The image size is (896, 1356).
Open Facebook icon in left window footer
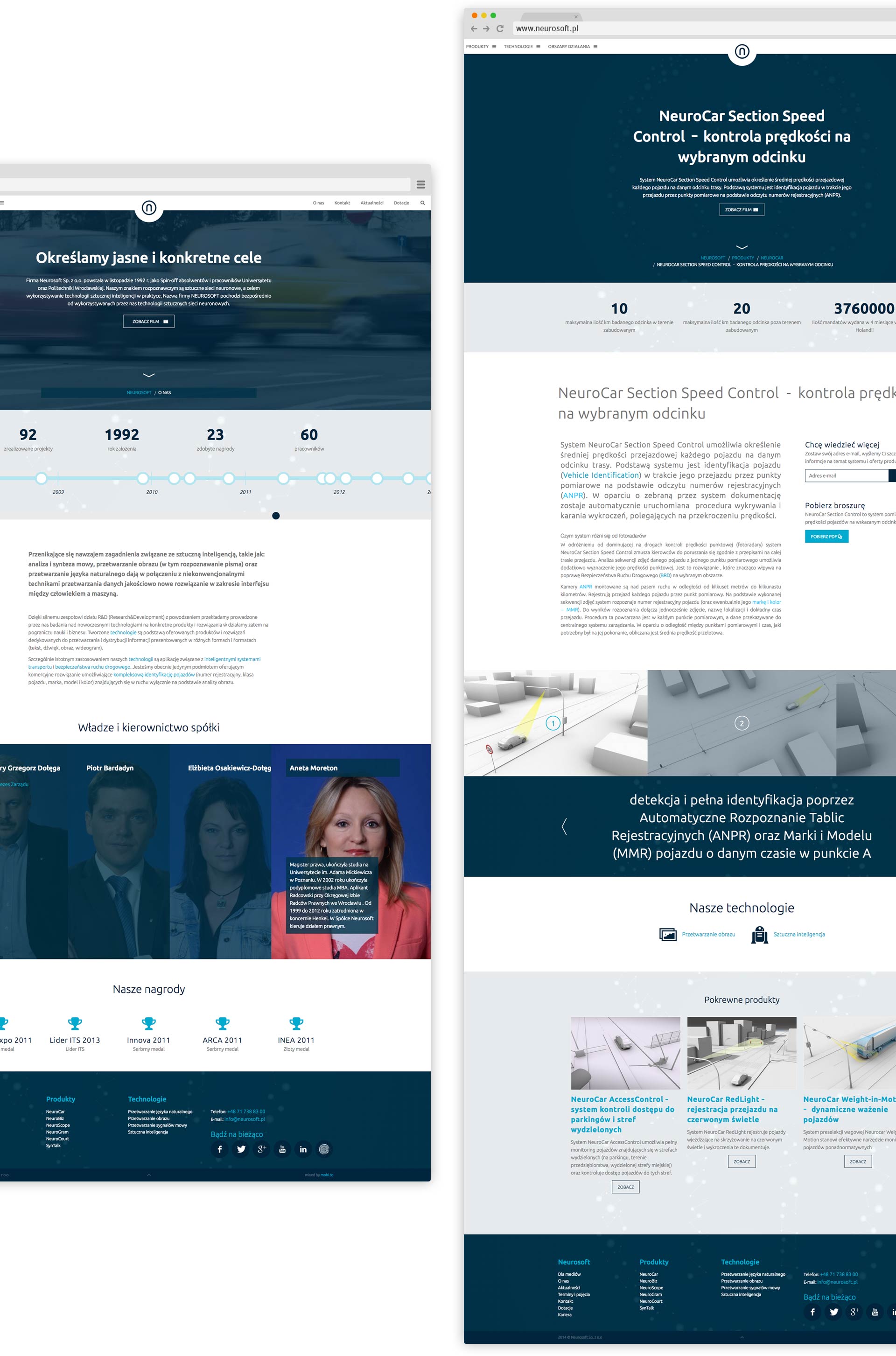coord(219,1149)
